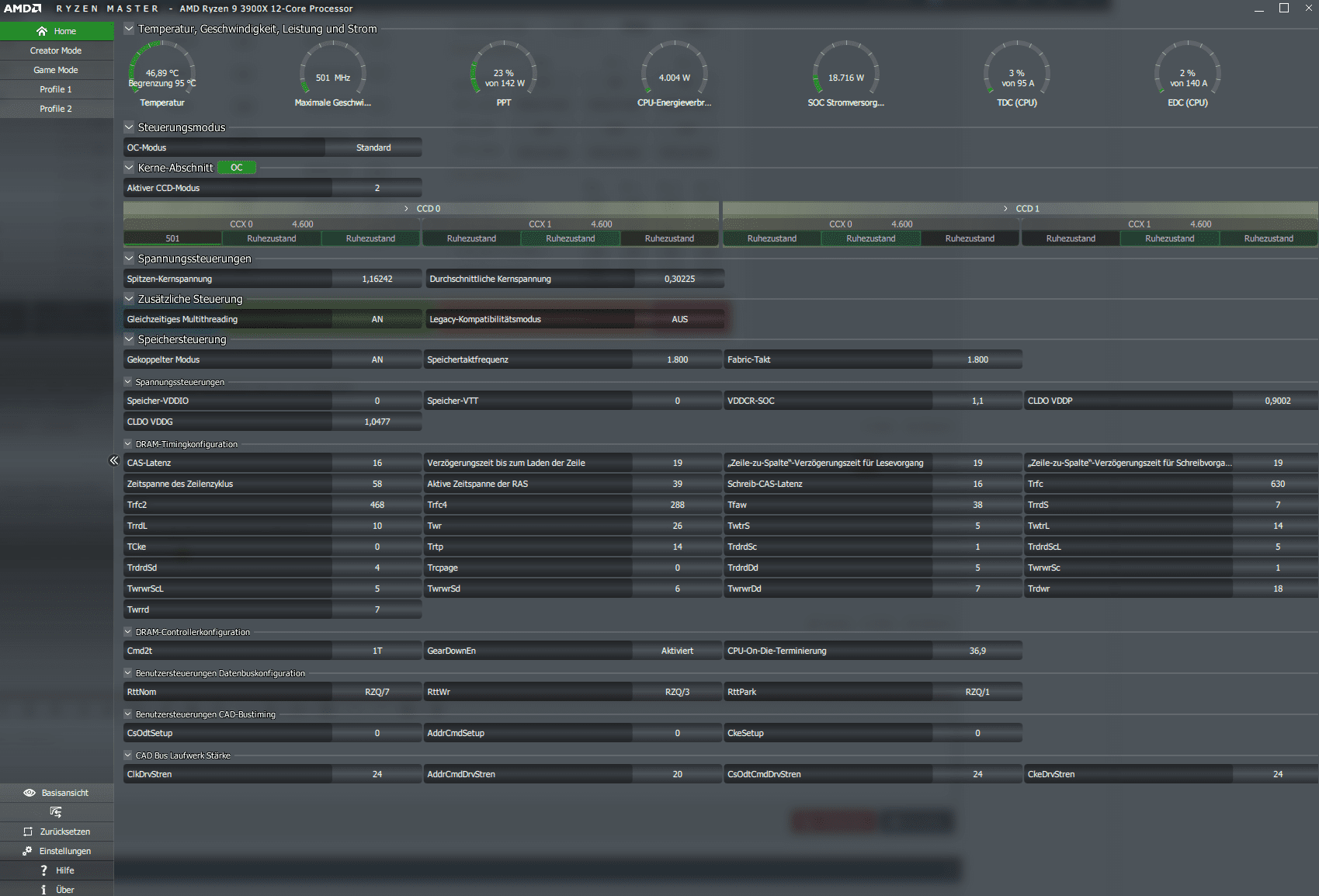The width and height of the screenshot is (1319, 896).
Task: Click the Über info icon
Action: [x=43, y=890]
